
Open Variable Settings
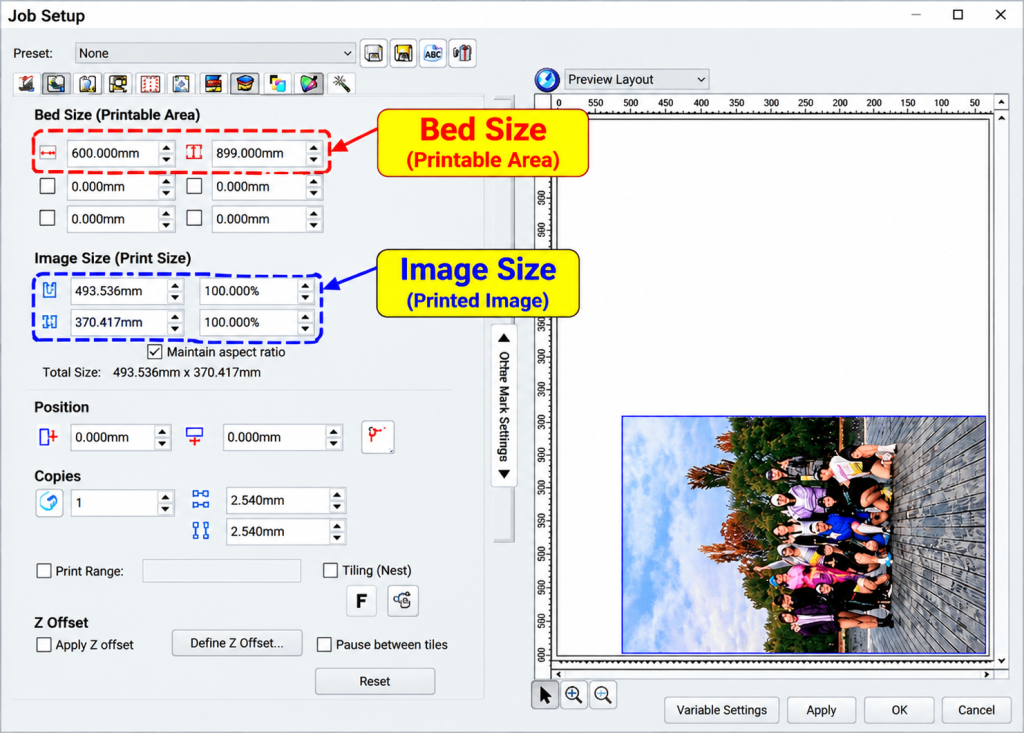click(x=722, y=710)
